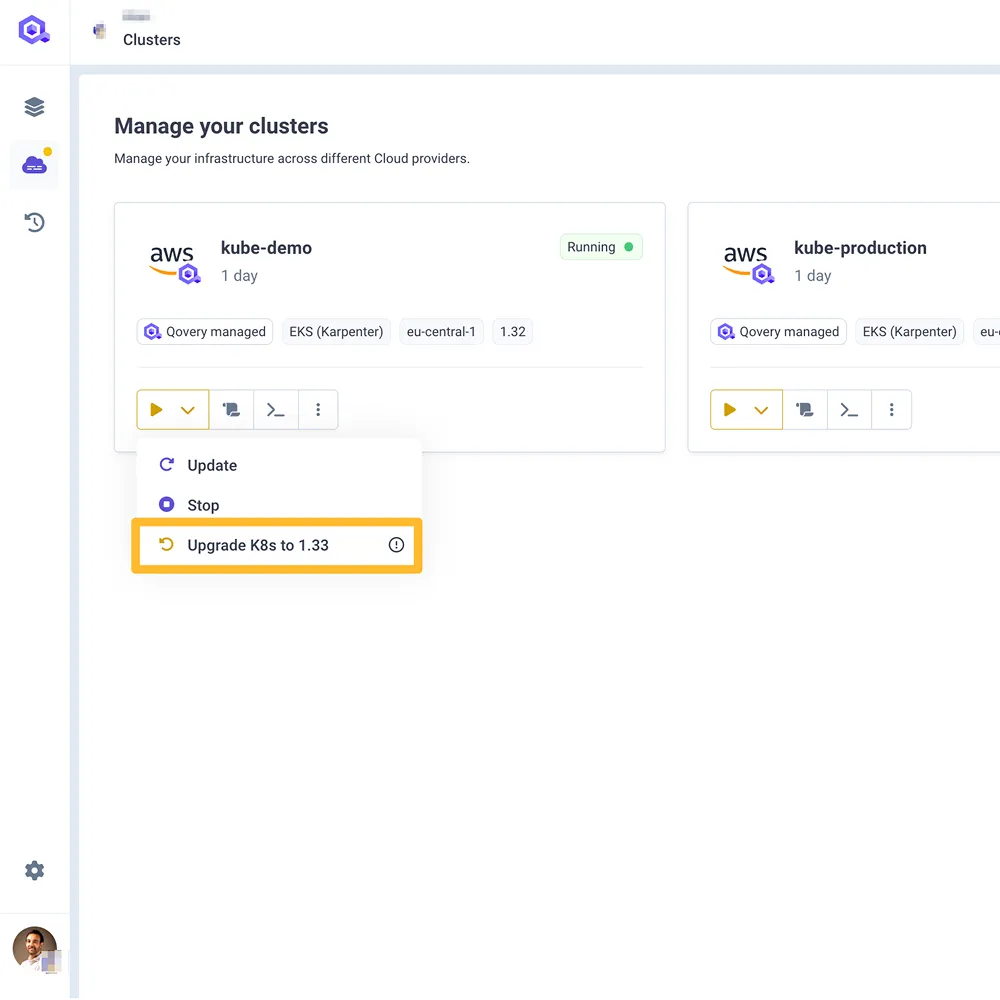Open the environments layers icon in sidebar
The height and width of the screenshot is (1000, 1000).
tap(34, 107)
